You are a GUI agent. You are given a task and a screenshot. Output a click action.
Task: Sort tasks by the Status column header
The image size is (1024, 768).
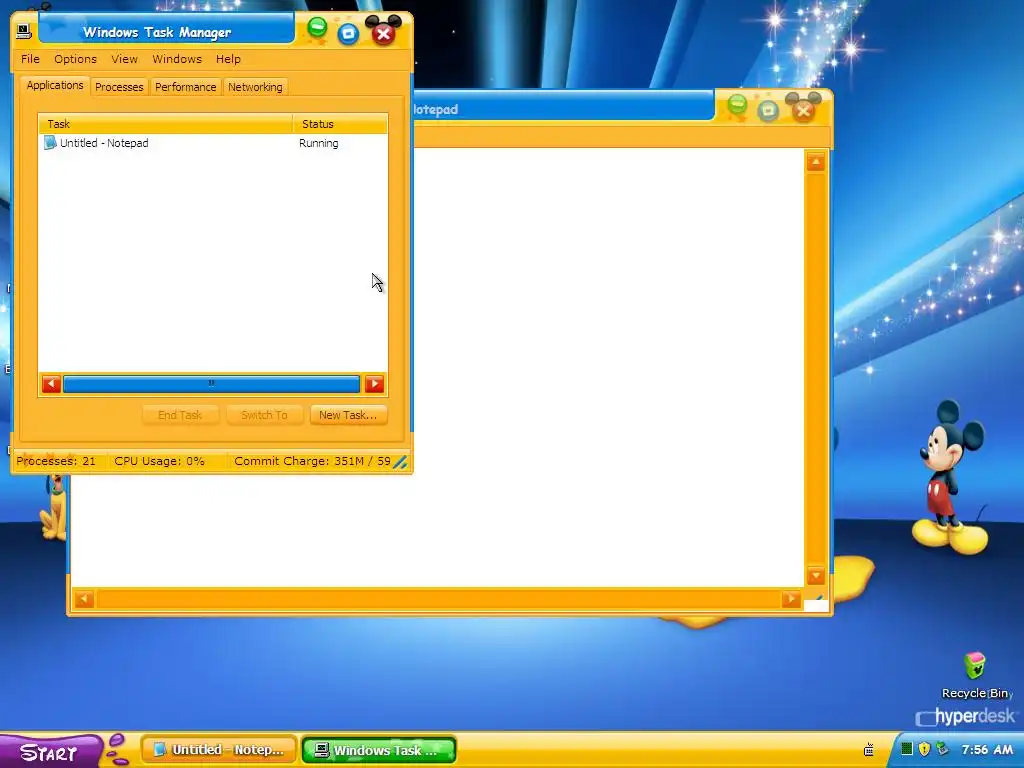pyautogui.click(x=340, y=123)
